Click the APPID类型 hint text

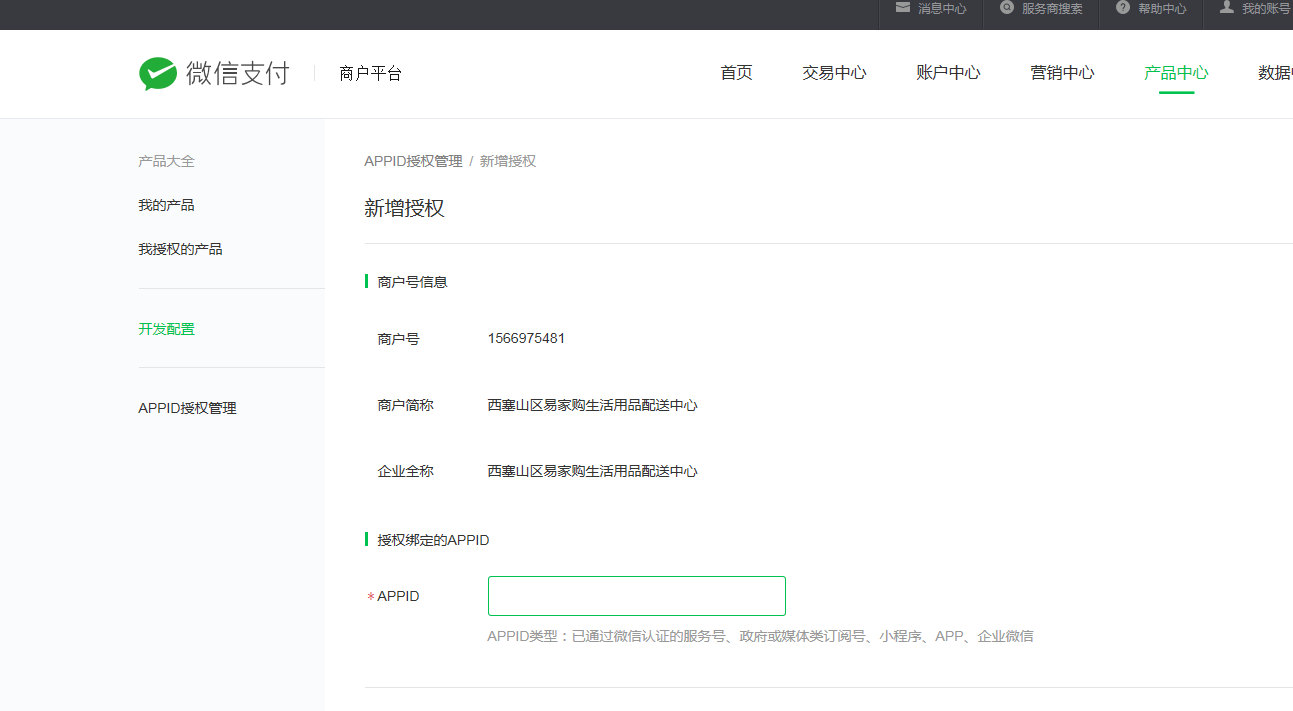pyautogui.click(x=760, y=636)
